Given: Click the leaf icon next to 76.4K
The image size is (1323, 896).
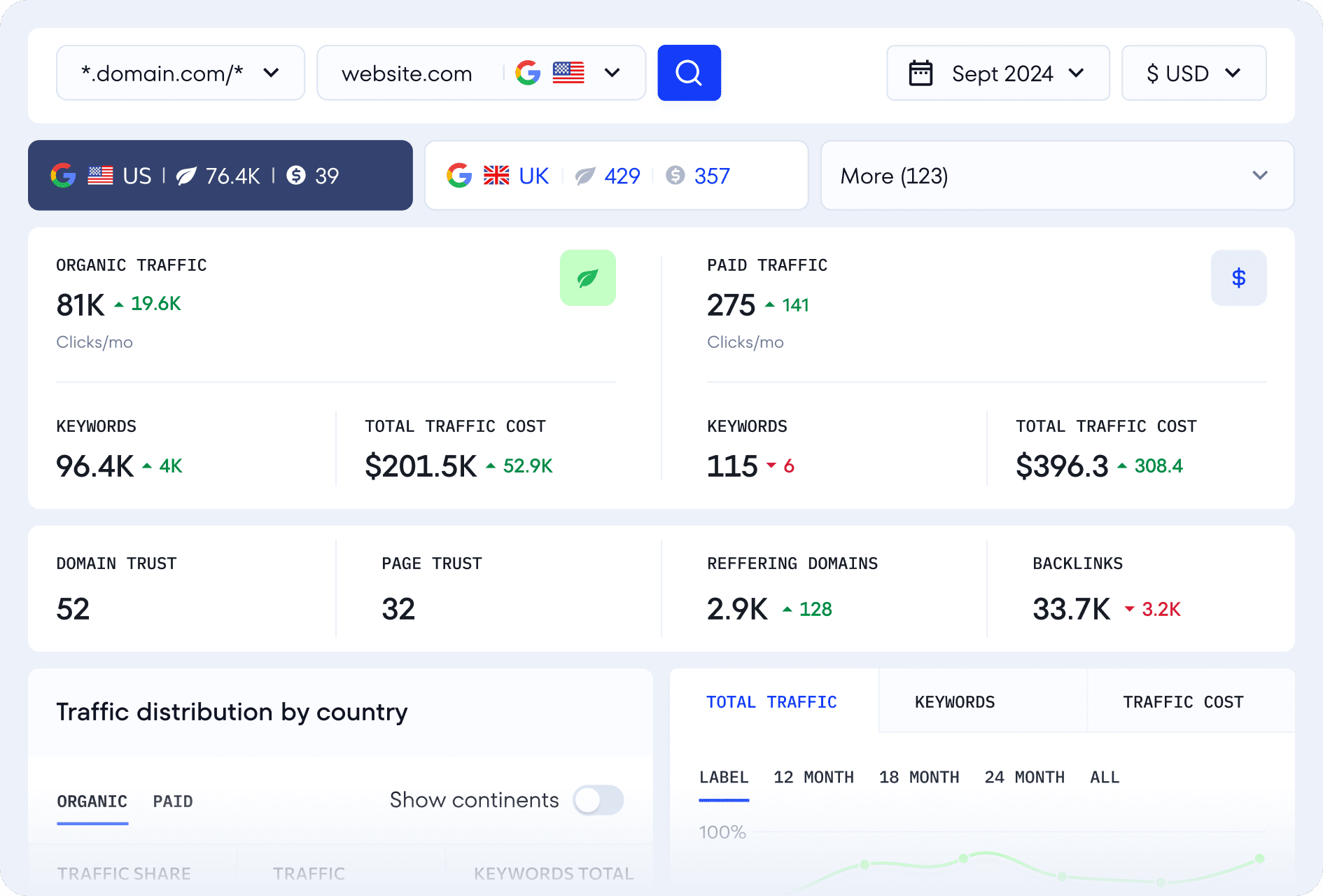Looking at the screenshot, I should [186, 176].
